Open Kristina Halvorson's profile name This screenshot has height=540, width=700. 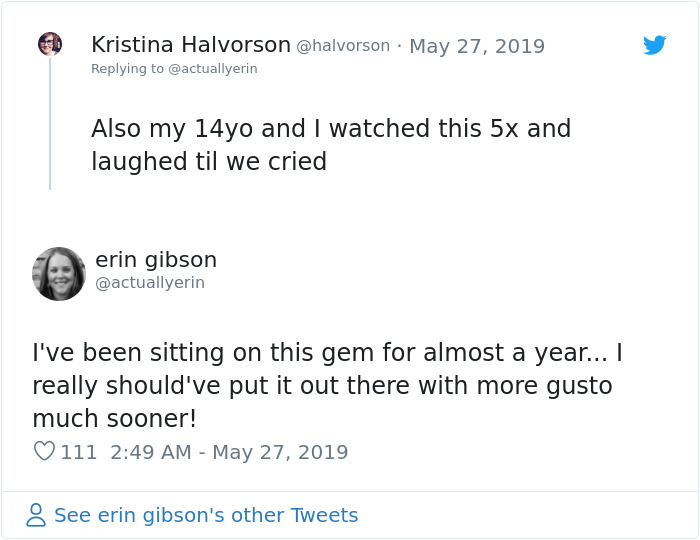190,45
